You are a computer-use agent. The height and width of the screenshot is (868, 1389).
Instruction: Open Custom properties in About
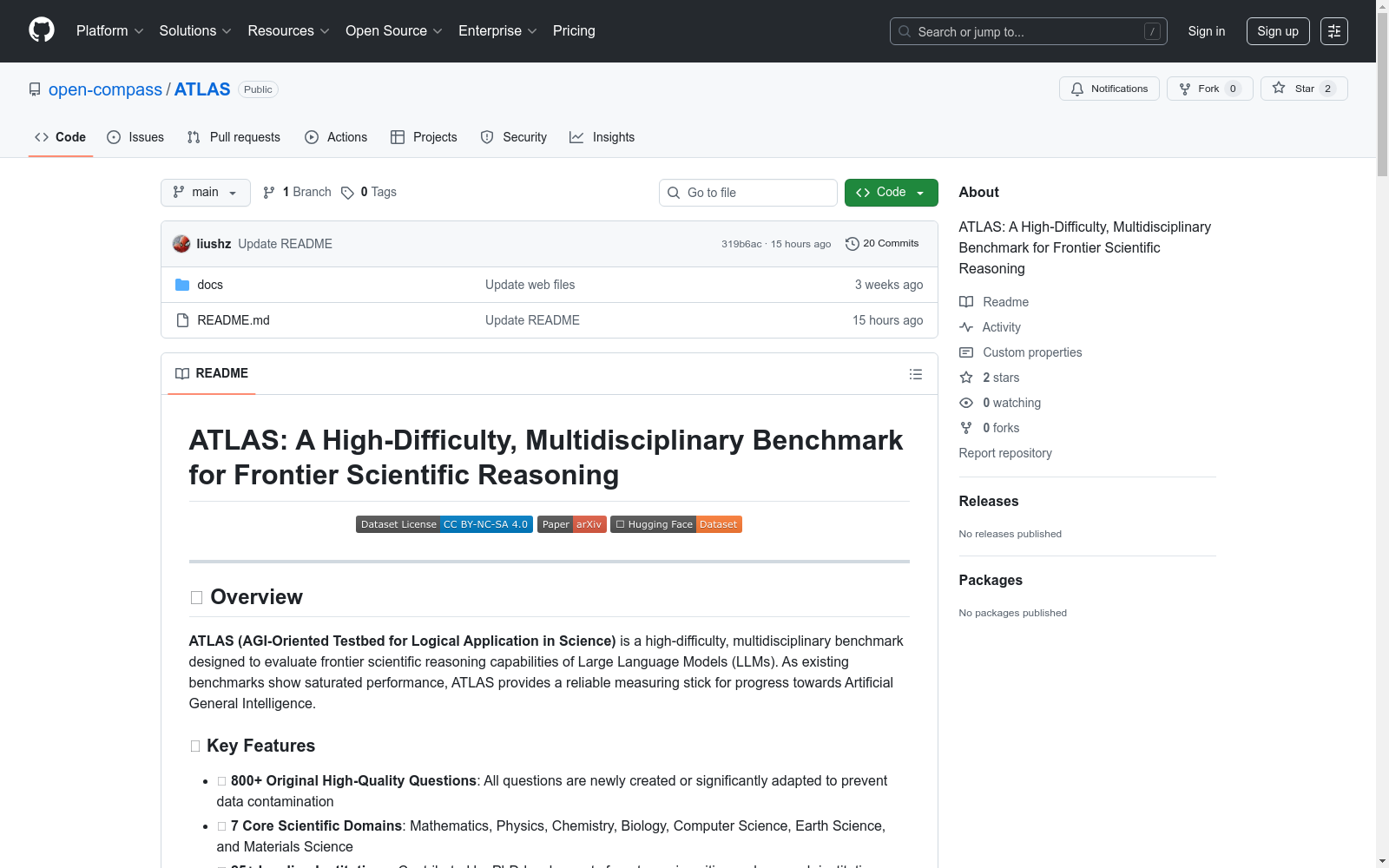click(x=1021, y=352)
